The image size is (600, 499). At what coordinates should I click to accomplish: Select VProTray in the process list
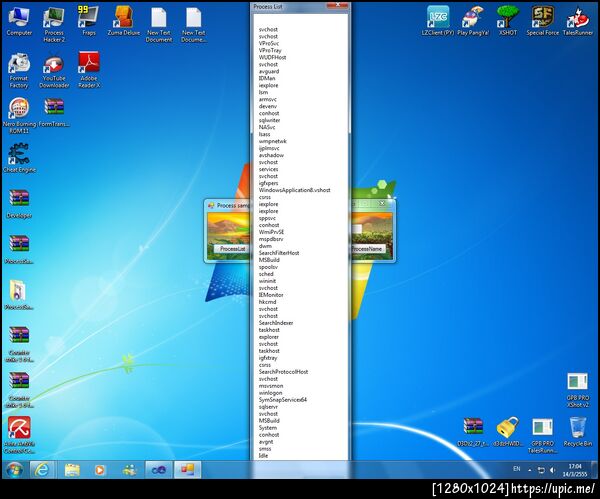click(270, 50)
